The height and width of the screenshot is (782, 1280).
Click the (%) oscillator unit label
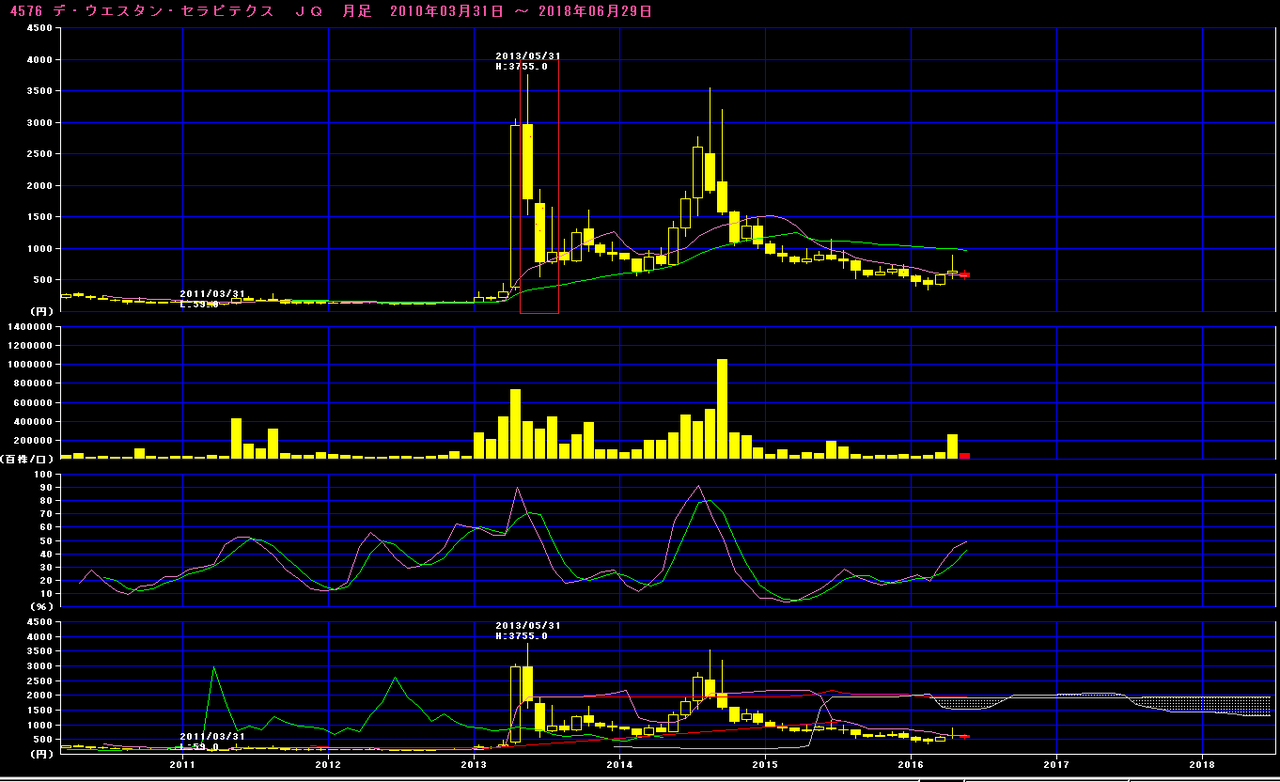point(42,605)
